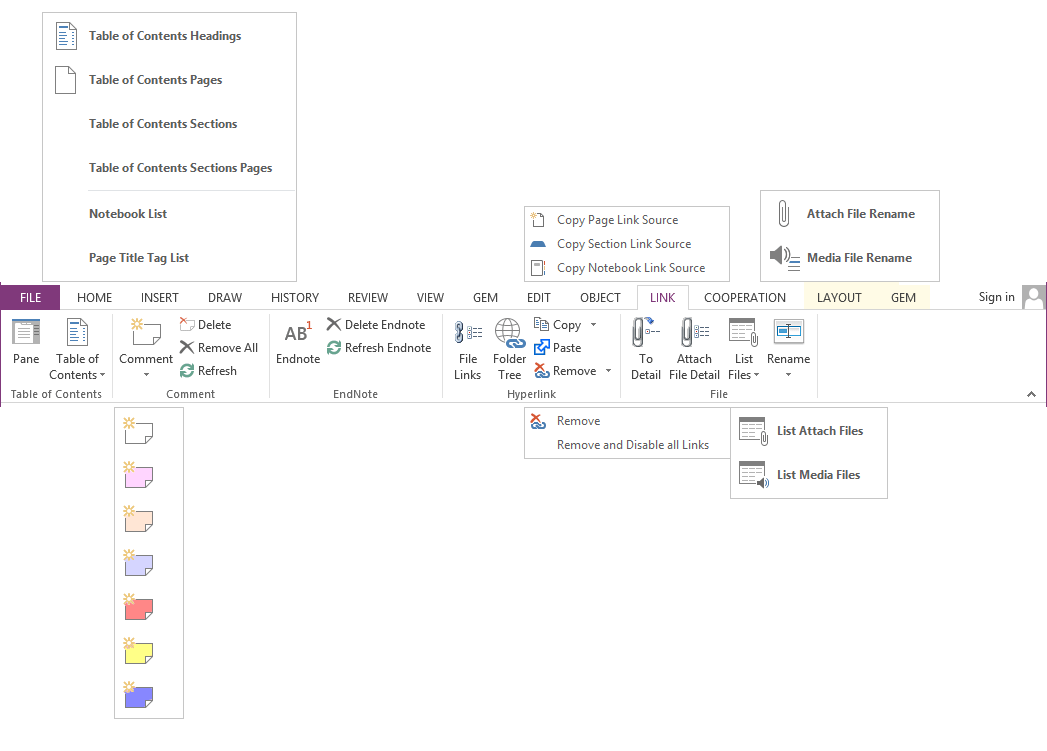Click the Table of Contents ribbon icon
Screen dimensions: 1047x751
[x=77, y=332]
